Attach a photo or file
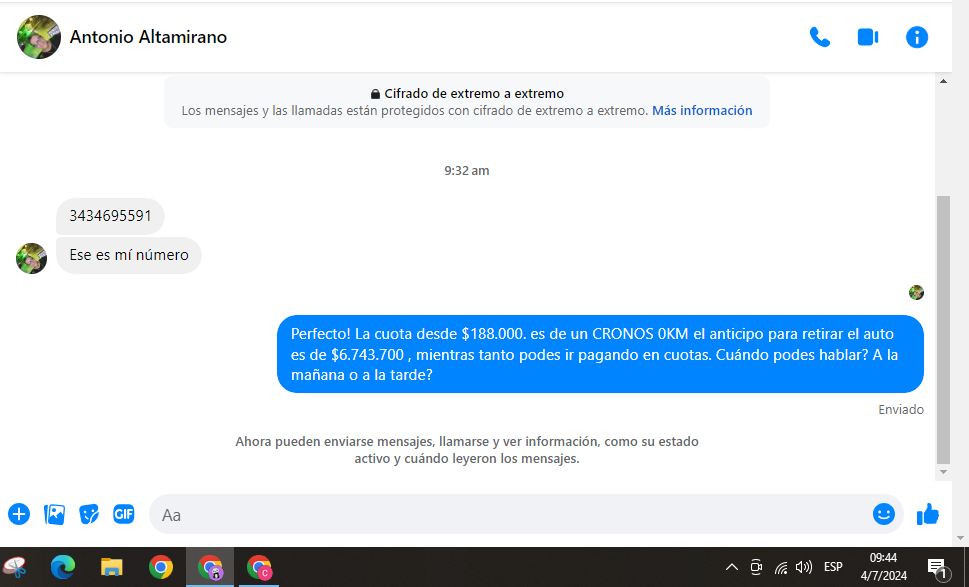 point(54,514)
